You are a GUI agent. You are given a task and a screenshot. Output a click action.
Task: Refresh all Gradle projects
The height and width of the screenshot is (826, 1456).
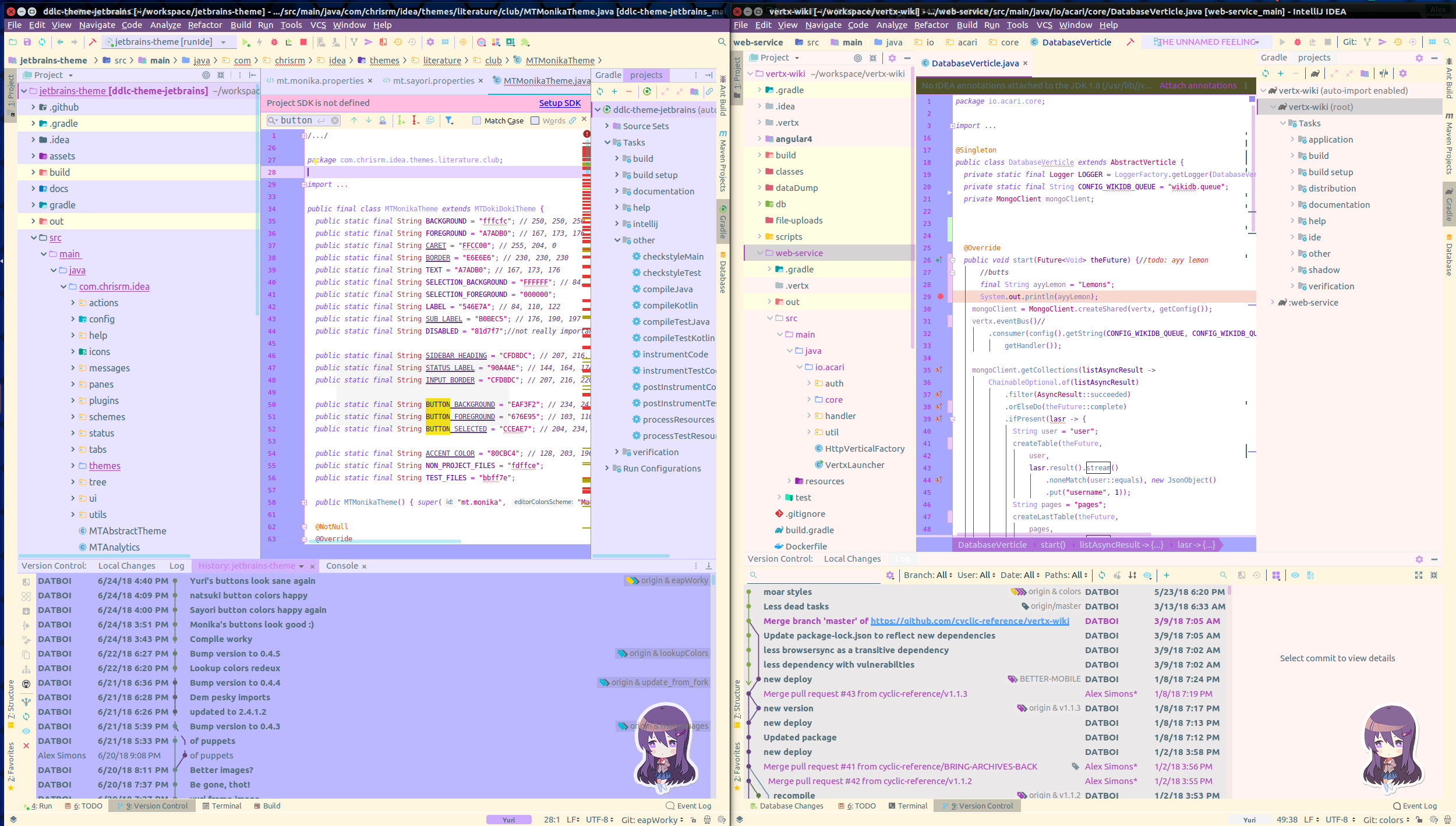[1266, 73]
